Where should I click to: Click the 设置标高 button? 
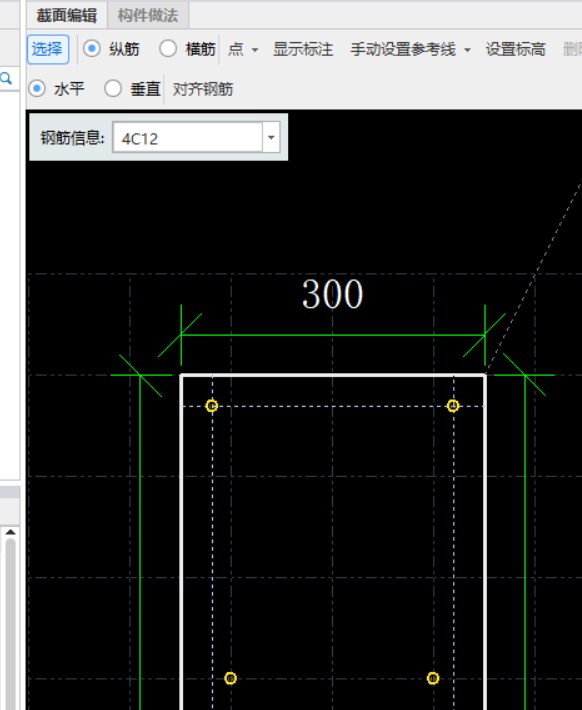coord(515,49)
